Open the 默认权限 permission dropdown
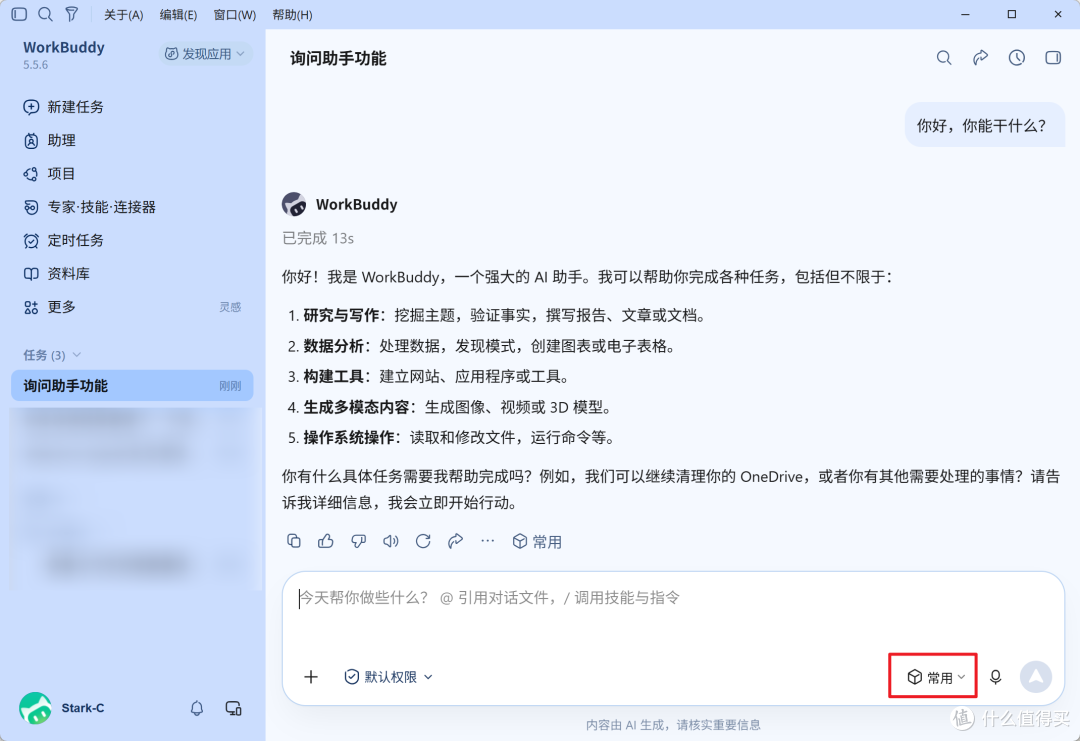 (388, 677)
